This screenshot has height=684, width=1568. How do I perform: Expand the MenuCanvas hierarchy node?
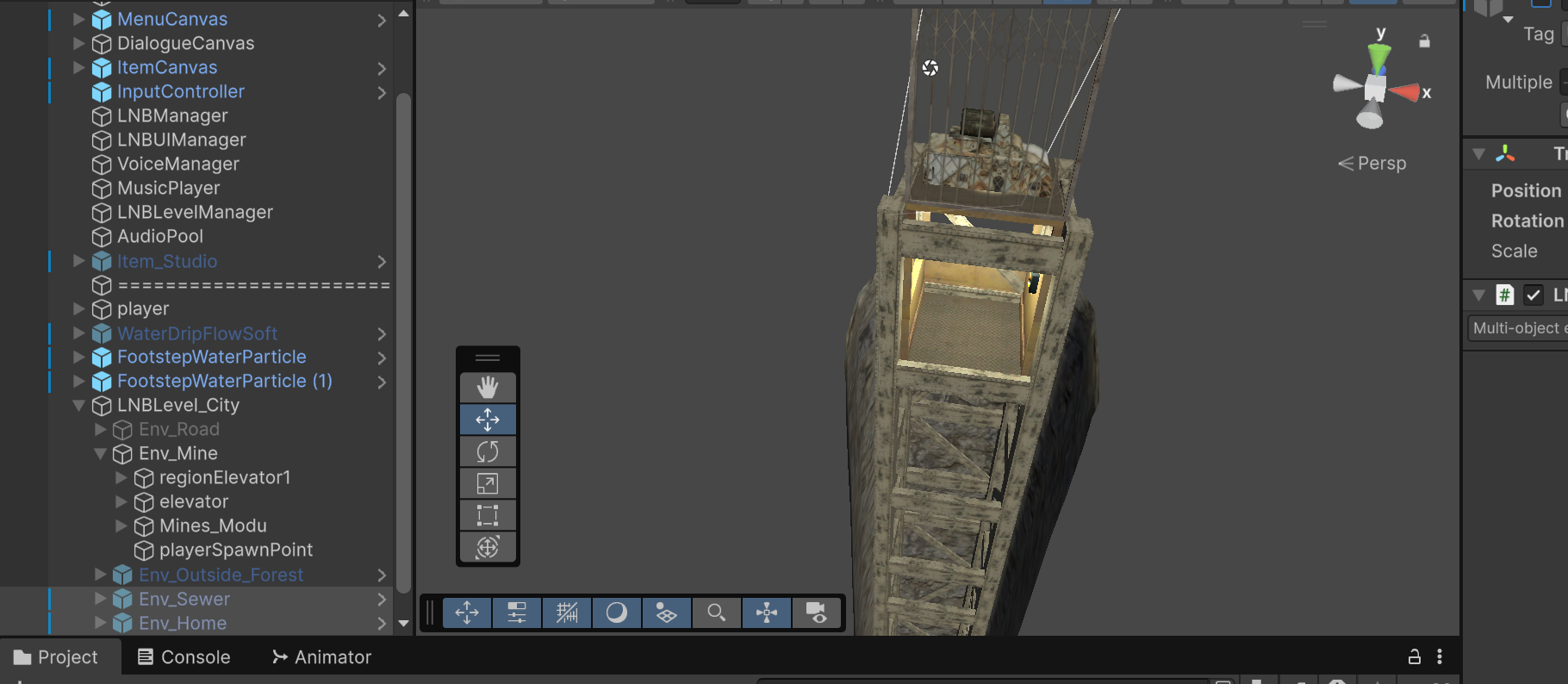(x=79, y=19)
